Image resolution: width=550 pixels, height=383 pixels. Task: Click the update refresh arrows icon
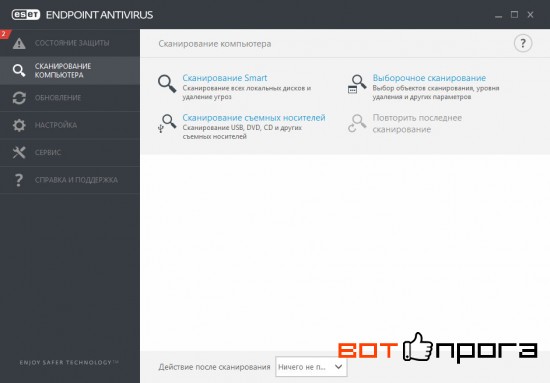(19, 98)
